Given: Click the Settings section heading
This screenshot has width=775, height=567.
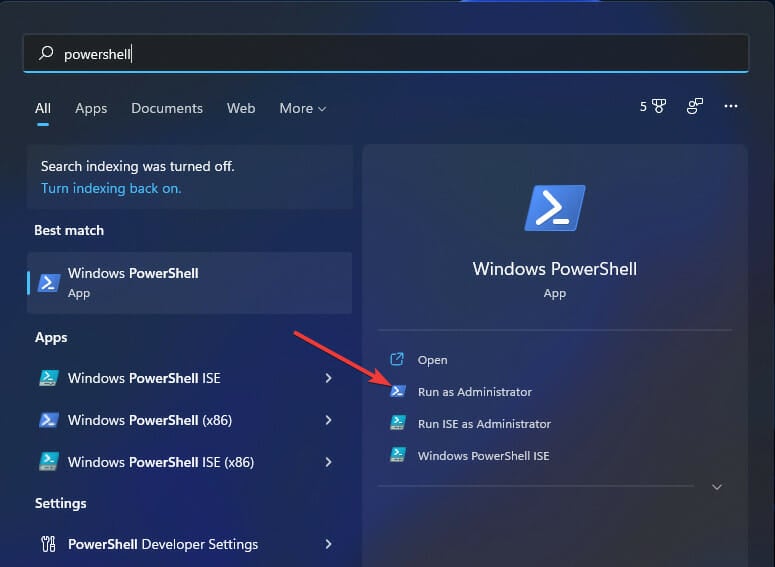Looking at the screenshot, I should [x=61, y=503].
